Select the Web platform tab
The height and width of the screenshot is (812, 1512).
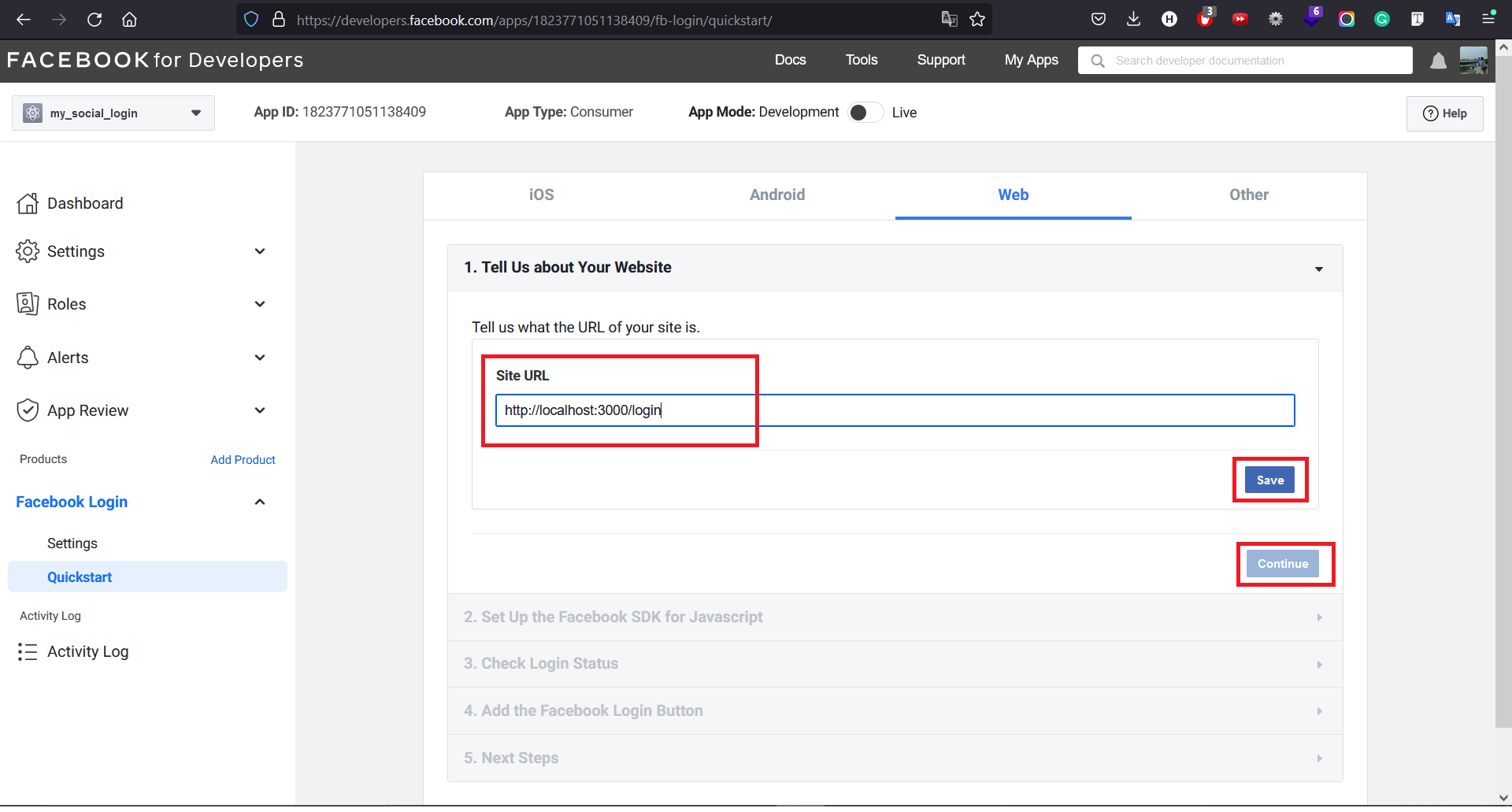coord(1014,195)
